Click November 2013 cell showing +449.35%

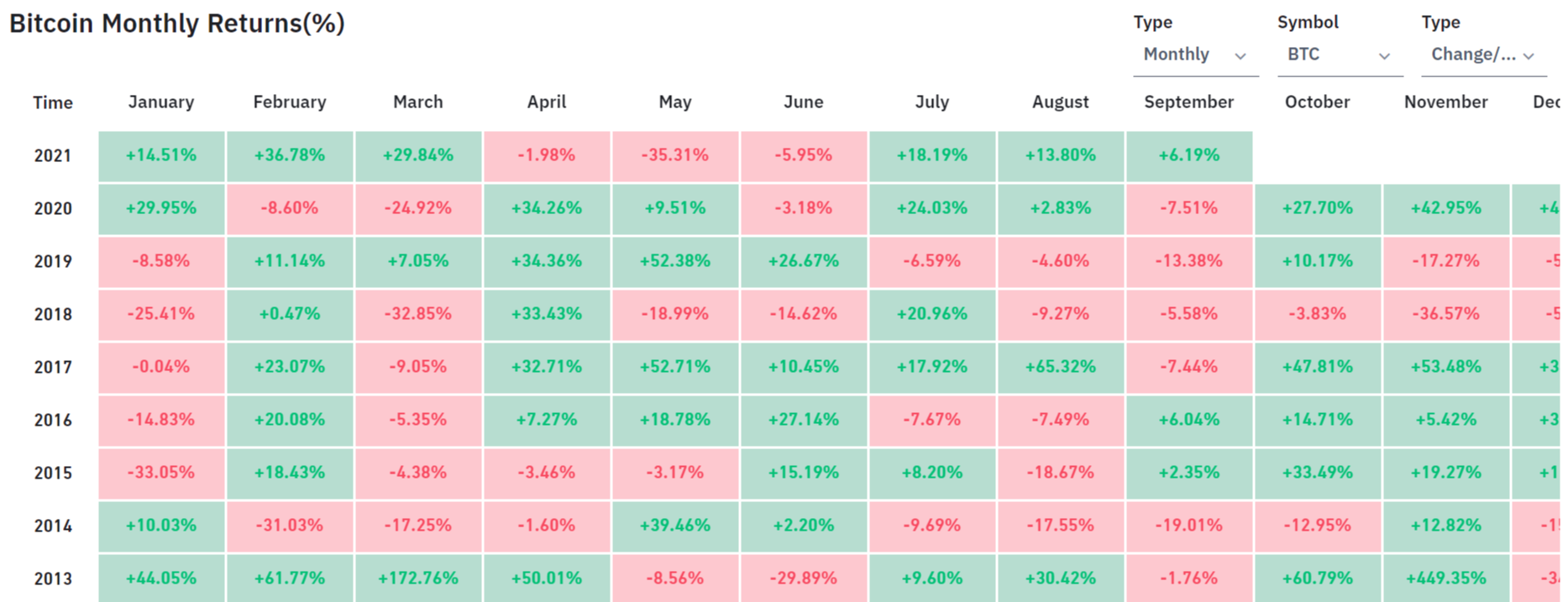pyautogui.click(x=1445, y=578)
